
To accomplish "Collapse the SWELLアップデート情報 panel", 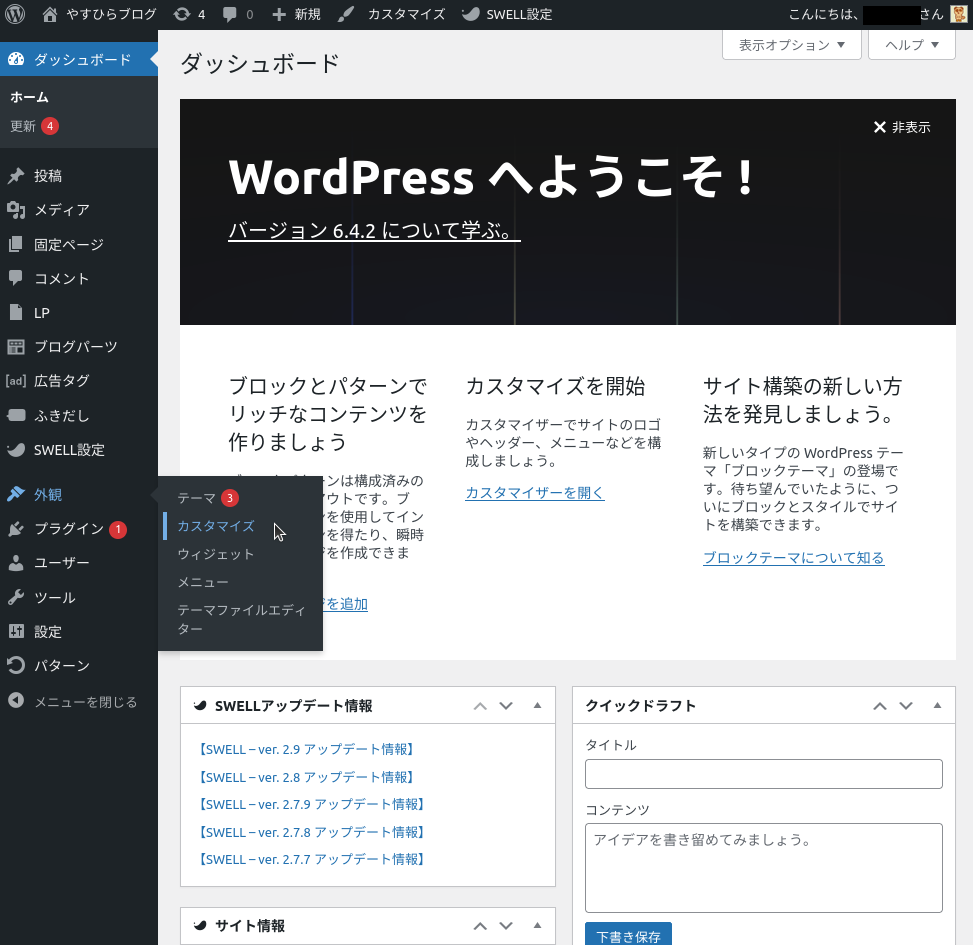I will point(537,705).
